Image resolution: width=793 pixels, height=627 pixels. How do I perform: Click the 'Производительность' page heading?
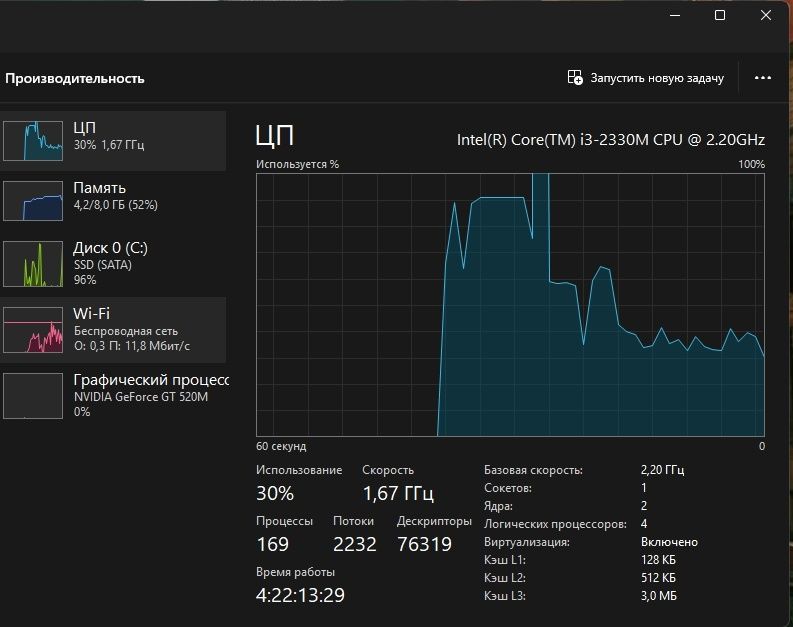click(x=75, y=78)
